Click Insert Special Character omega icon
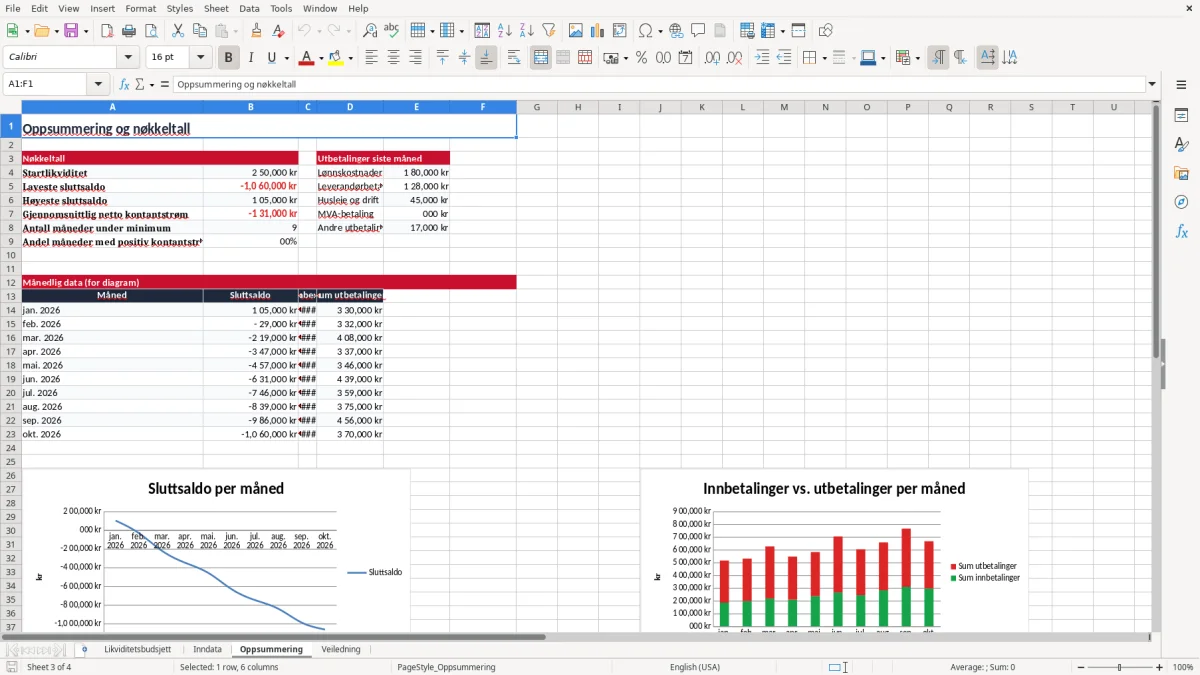 (x=645, y=31)
